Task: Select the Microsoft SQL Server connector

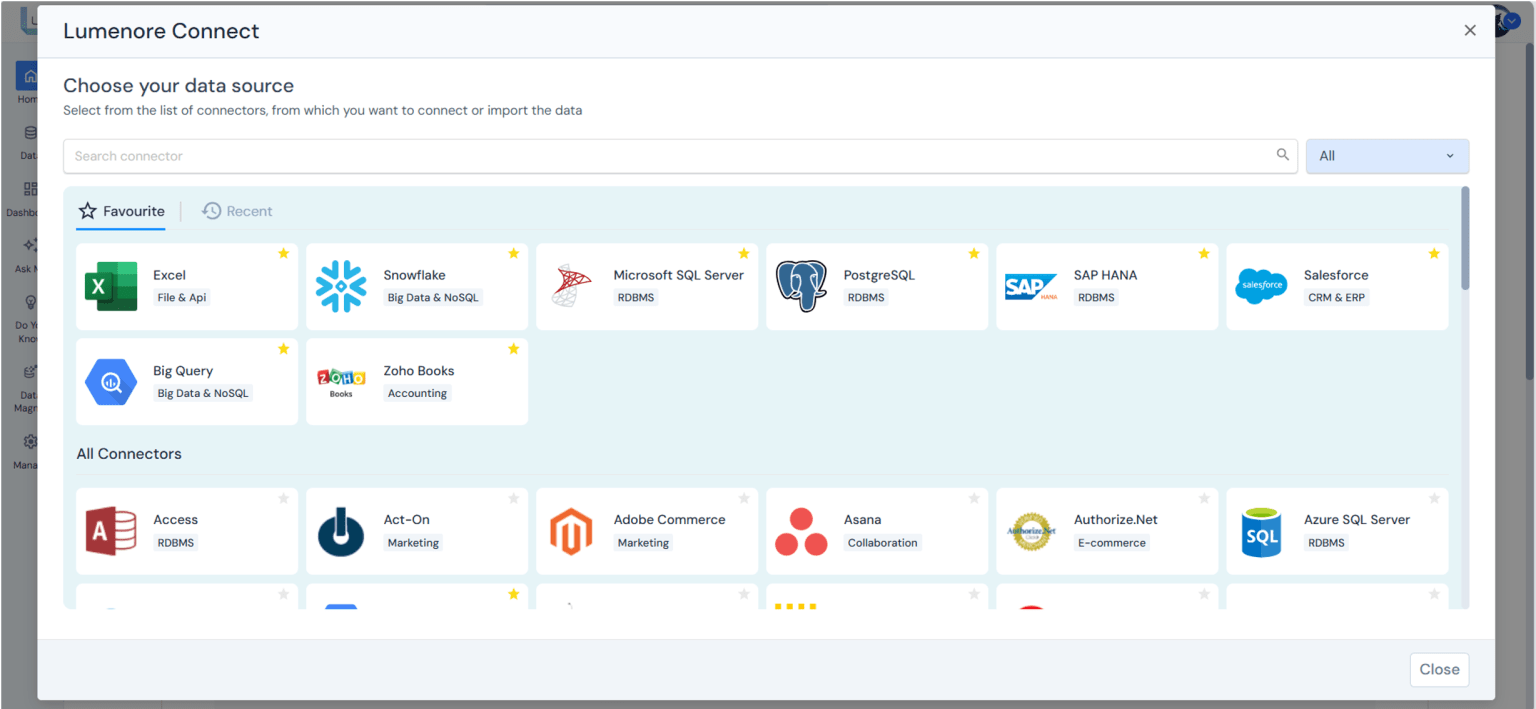Action: click(x=646, y=286)
